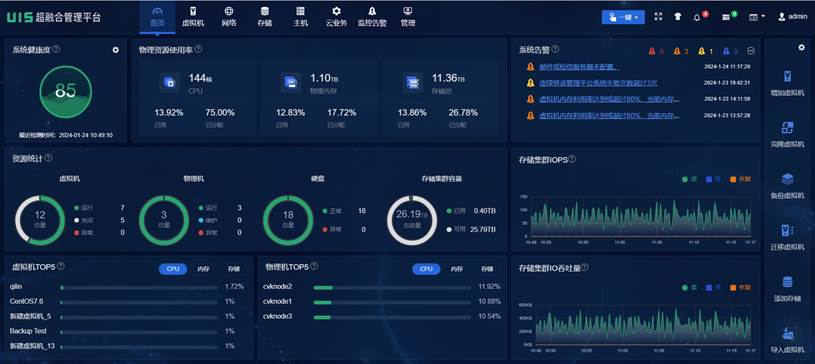The image size is (815, 364).
Task: Click 增加虚拟机 shortcut icon in sidebar
Action: 787,76
